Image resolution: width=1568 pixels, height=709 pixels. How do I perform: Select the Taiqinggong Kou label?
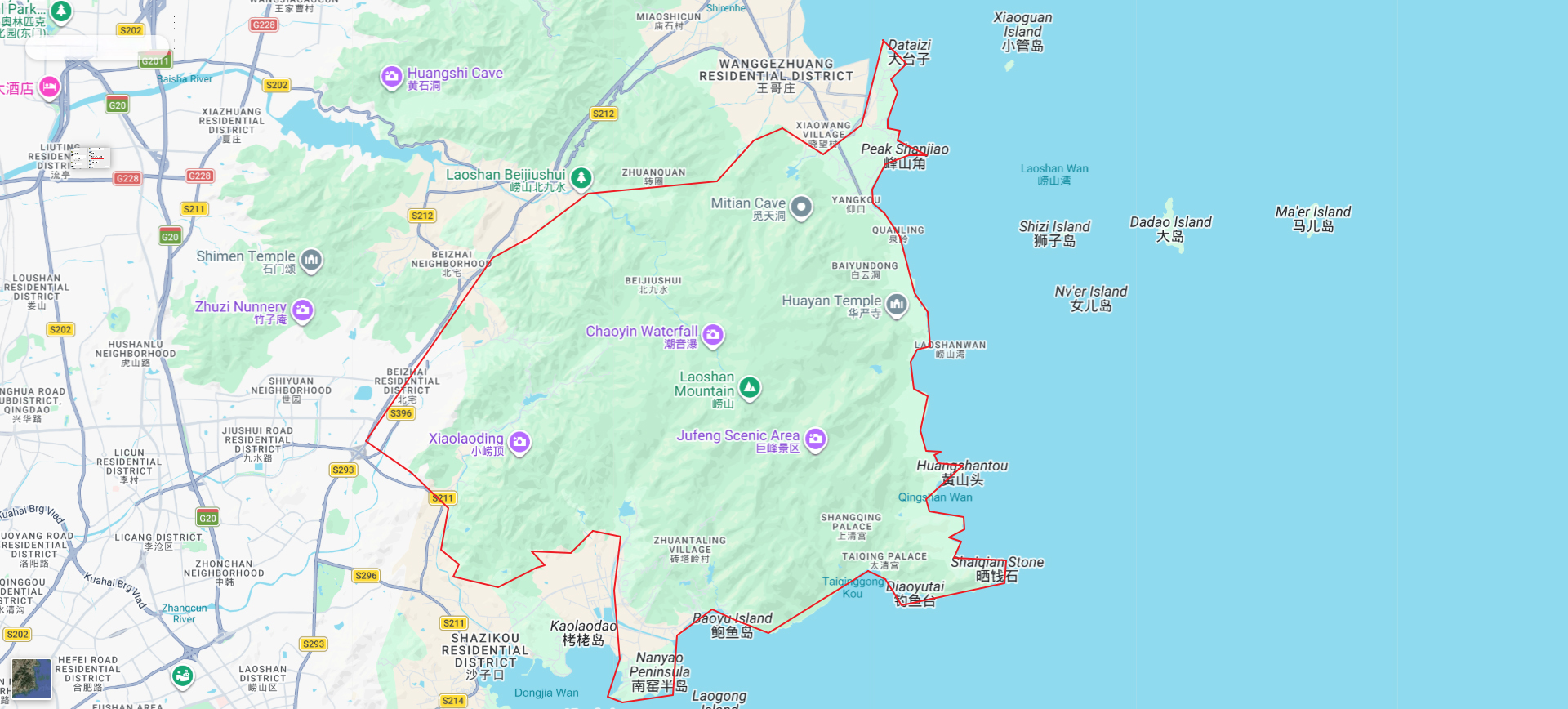853,587
